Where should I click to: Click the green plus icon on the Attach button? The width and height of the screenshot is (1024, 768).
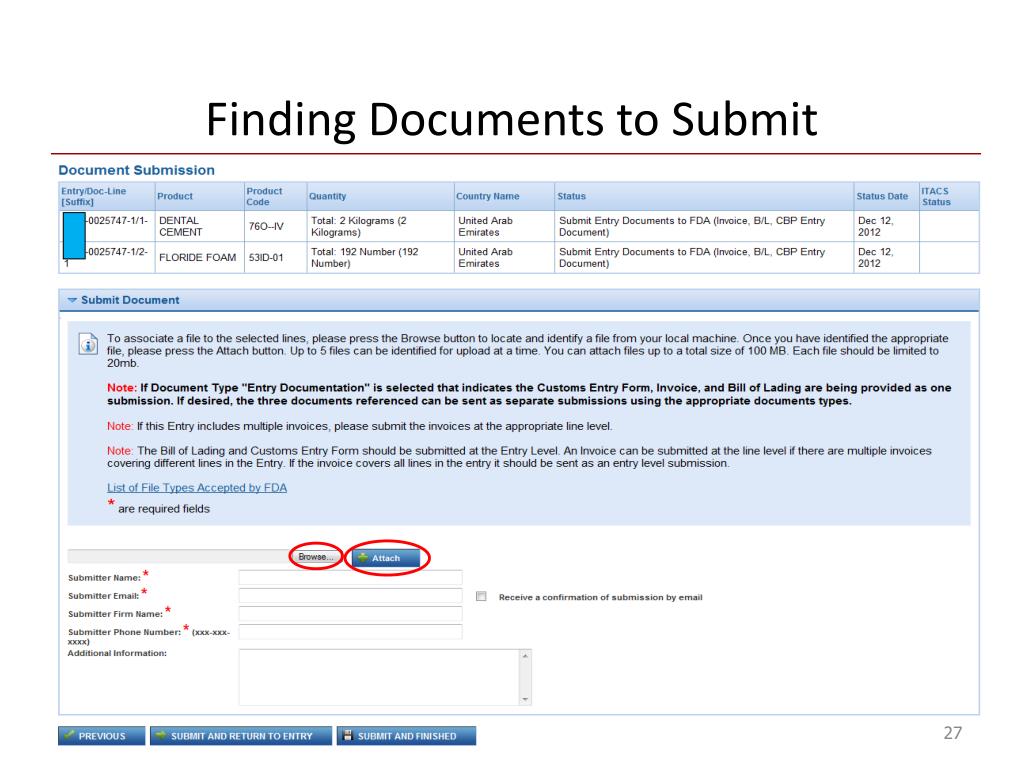tap(363, 558)
